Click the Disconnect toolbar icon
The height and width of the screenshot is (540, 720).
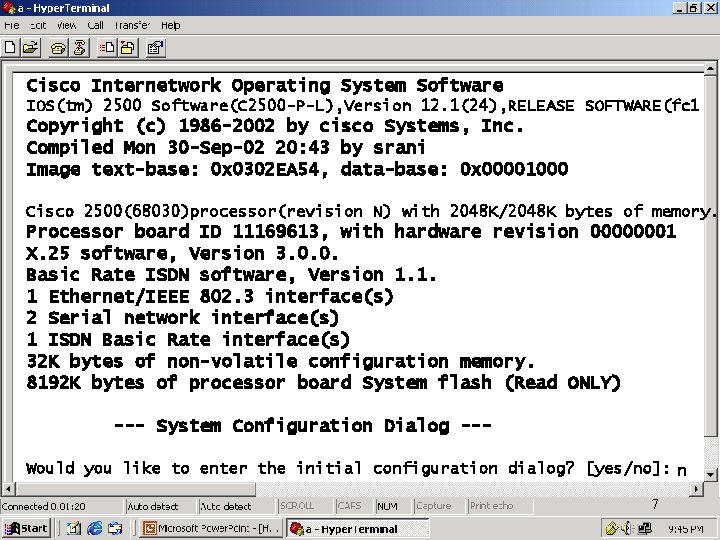click(x=79, y=48)
